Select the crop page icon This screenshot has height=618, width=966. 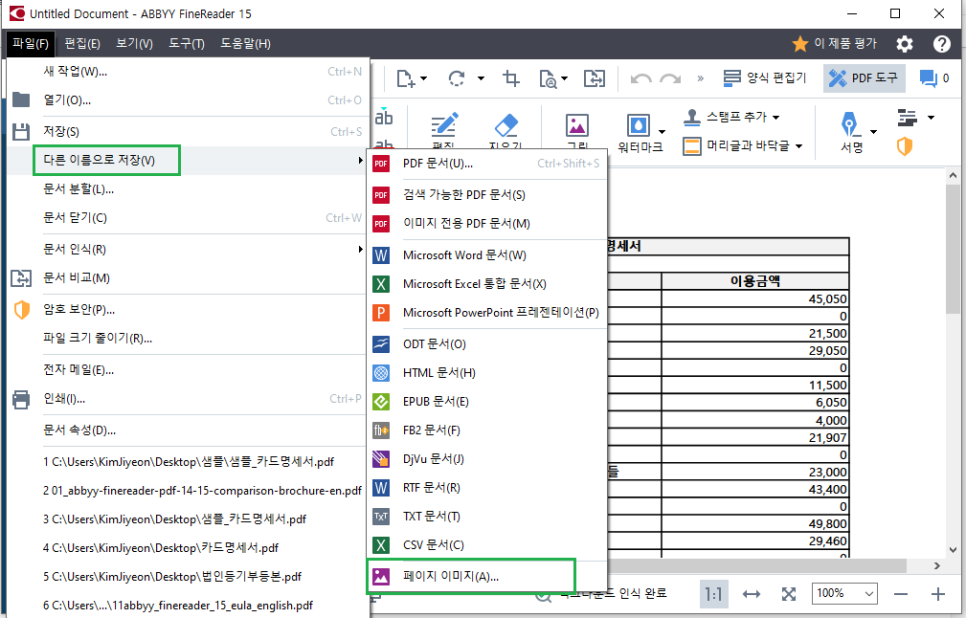[511, 78]
